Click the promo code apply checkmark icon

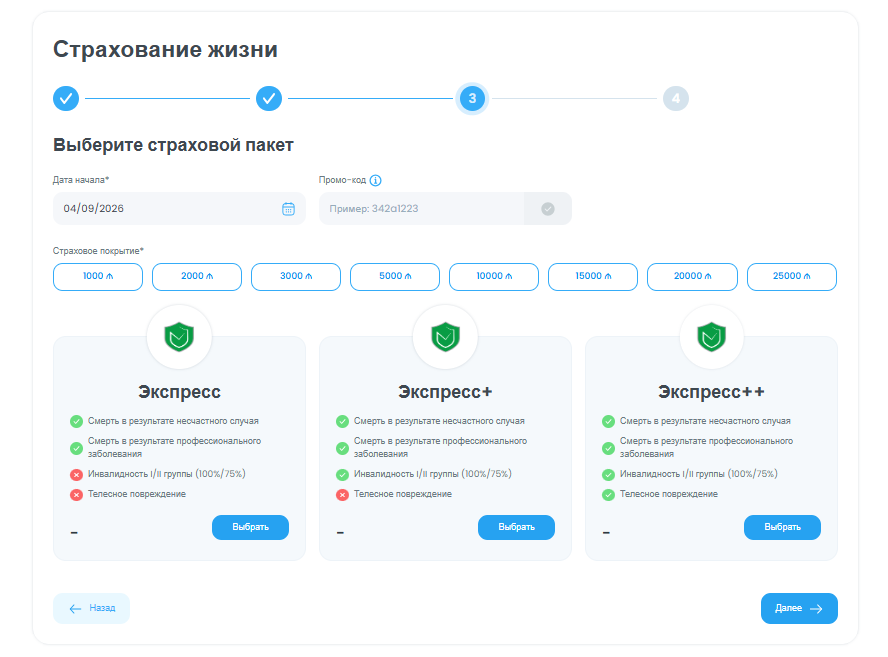547,209
